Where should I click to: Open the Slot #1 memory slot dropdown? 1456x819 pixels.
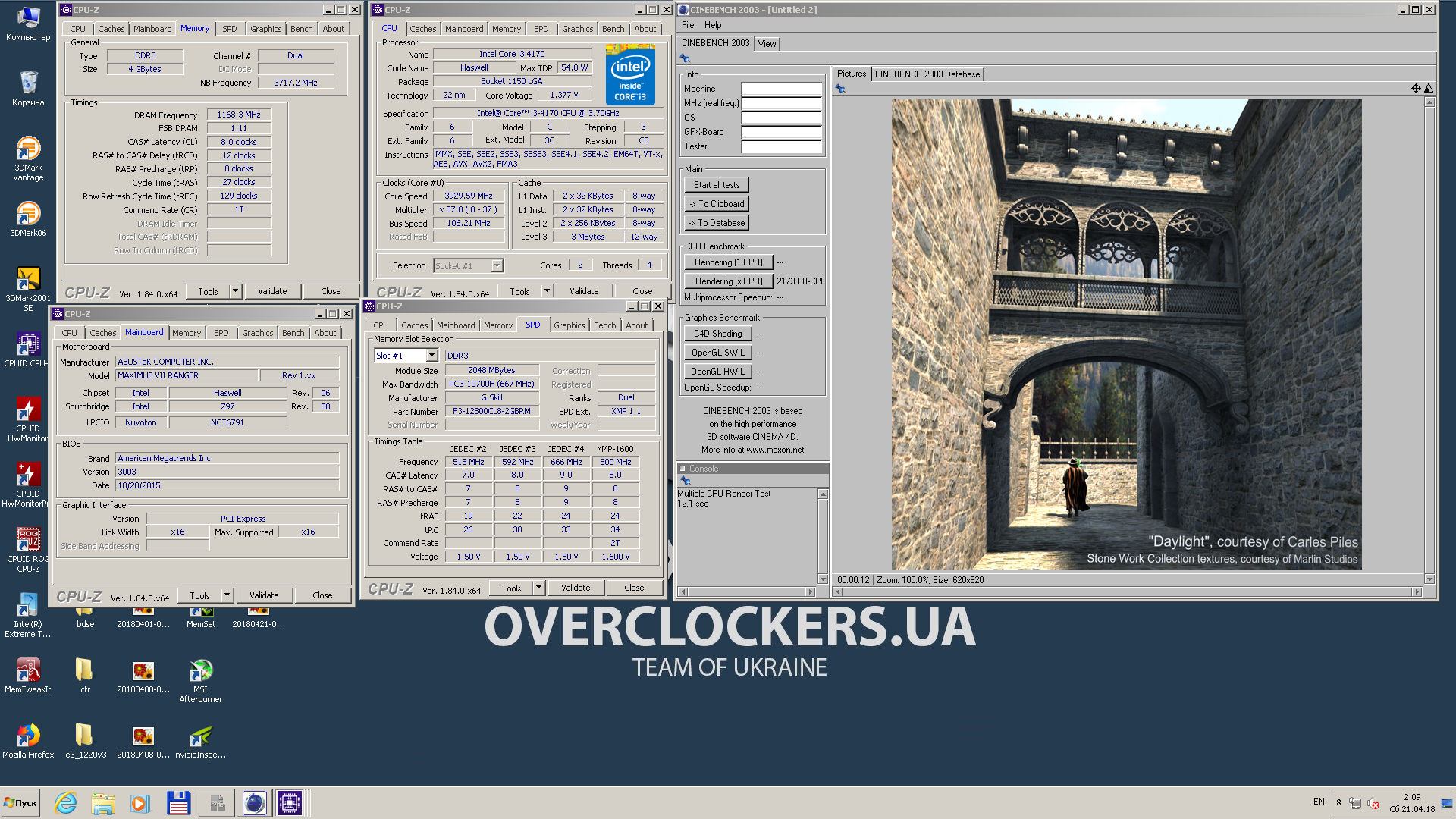[x=431, y=356]
